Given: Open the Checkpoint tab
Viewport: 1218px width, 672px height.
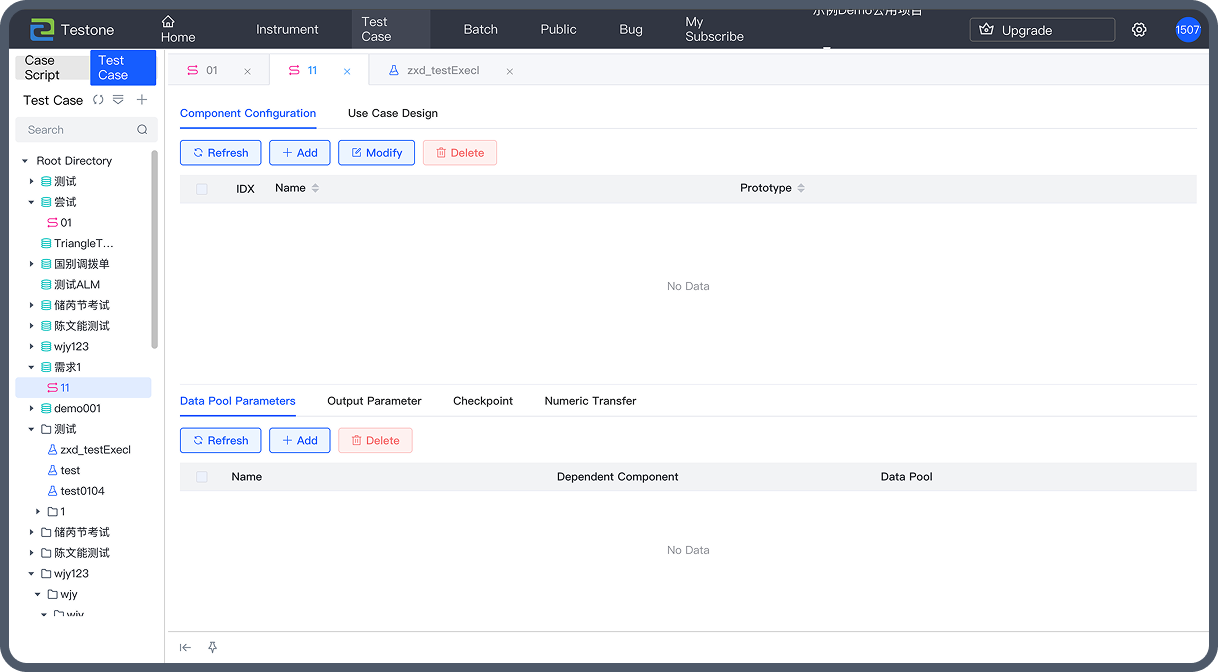Looking at the screenshot, I should pyautogui.click(x=482, y=401).
